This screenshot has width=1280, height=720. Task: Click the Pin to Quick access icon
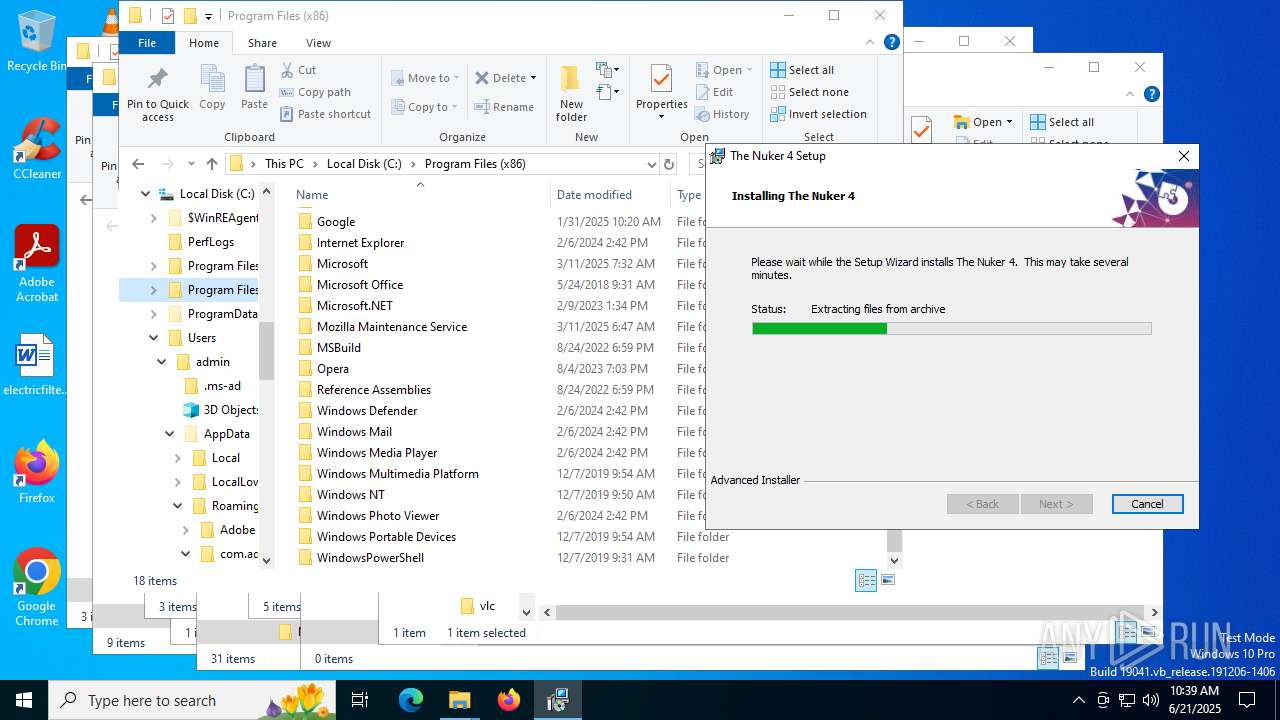[x=158, y=94]
